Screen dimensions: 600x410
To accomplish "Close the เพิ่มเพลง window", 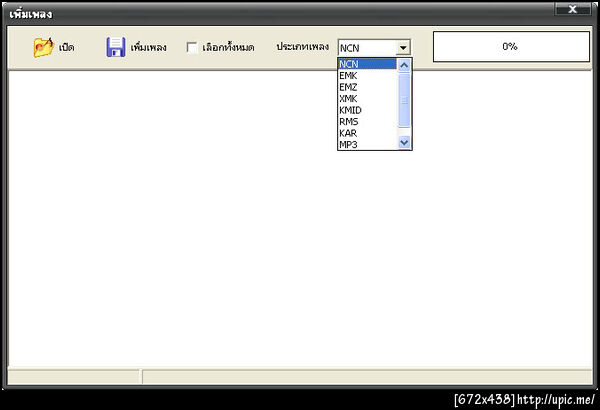I will pos(572,9).
